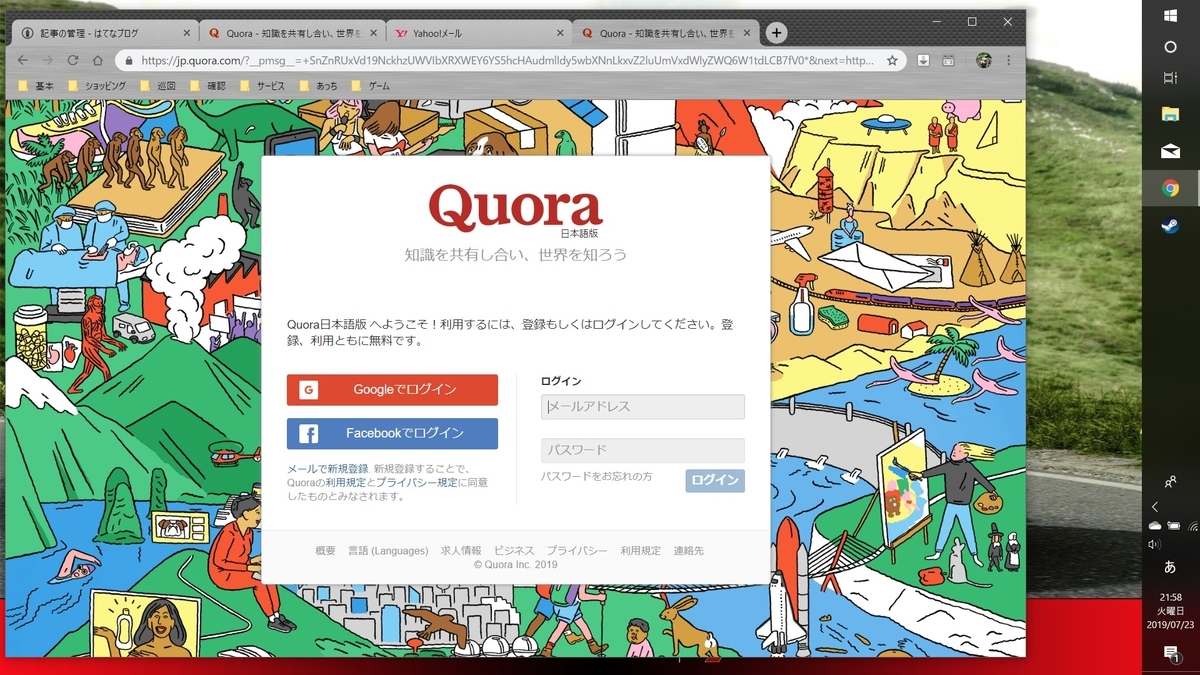Open the 概要 footer link
The width and height of the screenshot is (1200, 675).
click(325, 551)
